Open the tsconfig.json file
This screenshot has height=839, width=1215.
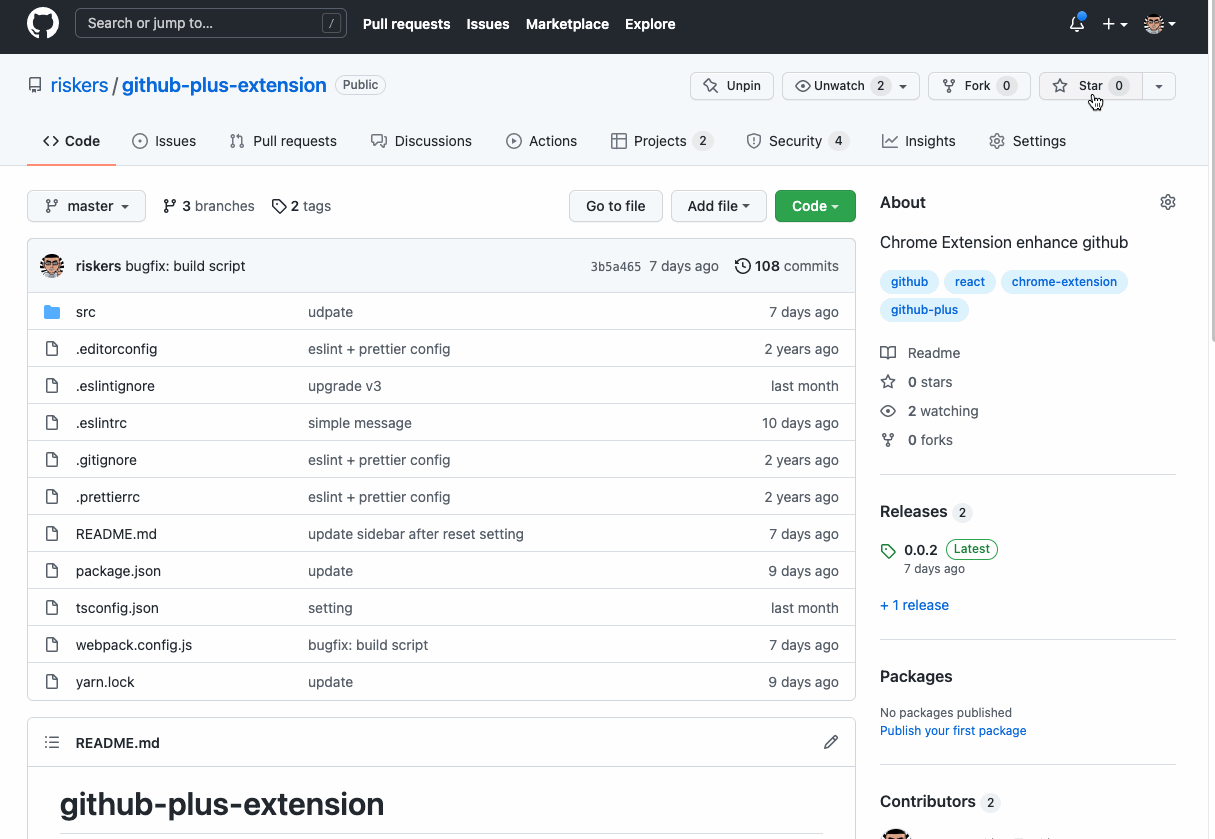click(117, 608)
